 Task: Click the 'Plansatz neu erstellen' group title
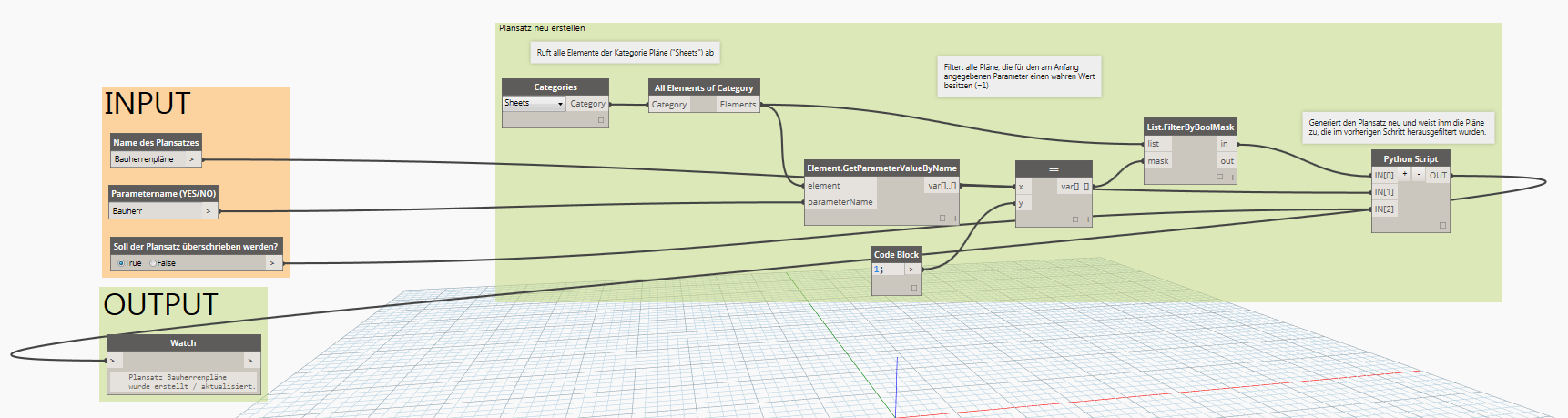(x=542, y=28)
